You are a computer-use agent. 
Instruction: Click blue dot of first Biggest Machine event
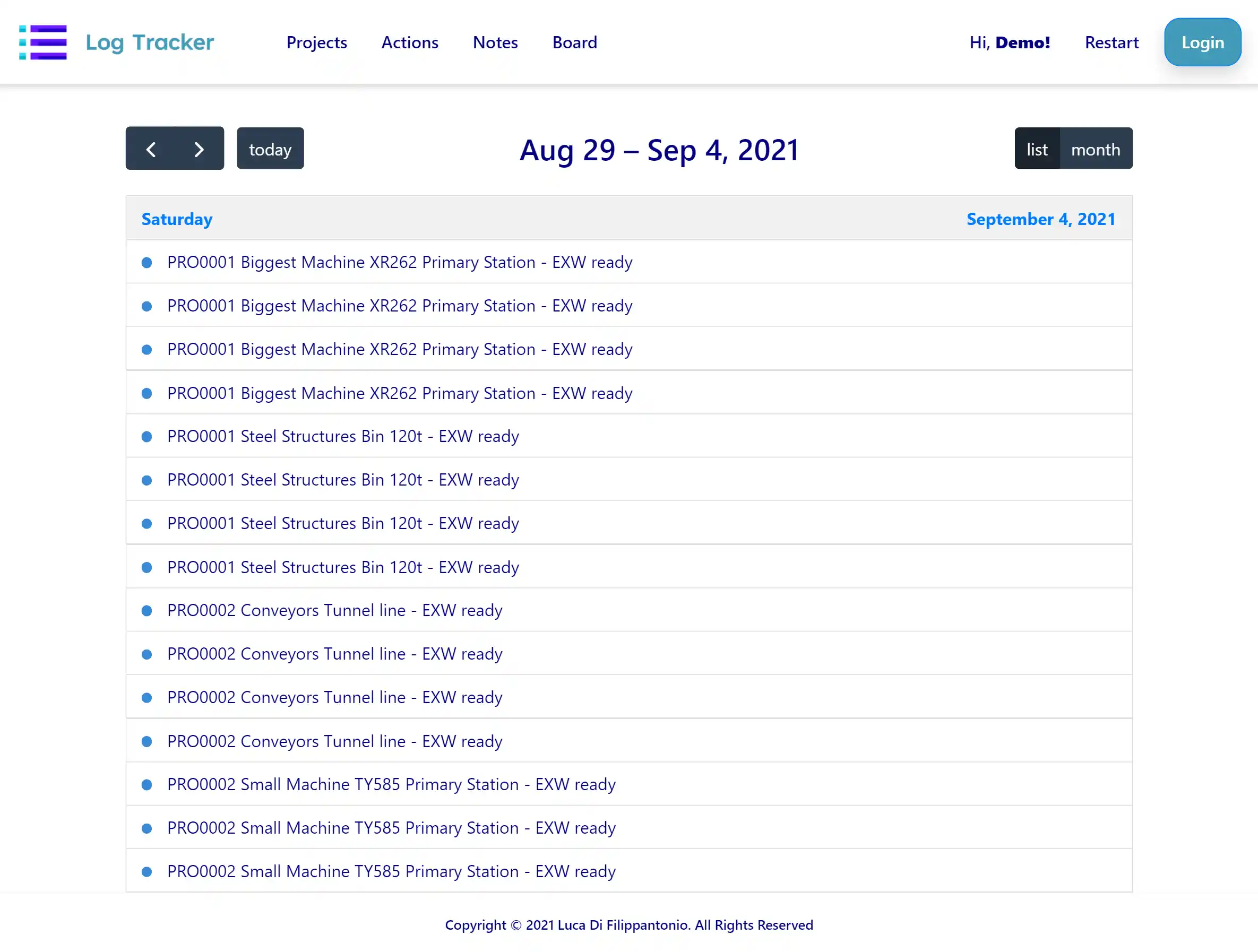tap(147, 263)
